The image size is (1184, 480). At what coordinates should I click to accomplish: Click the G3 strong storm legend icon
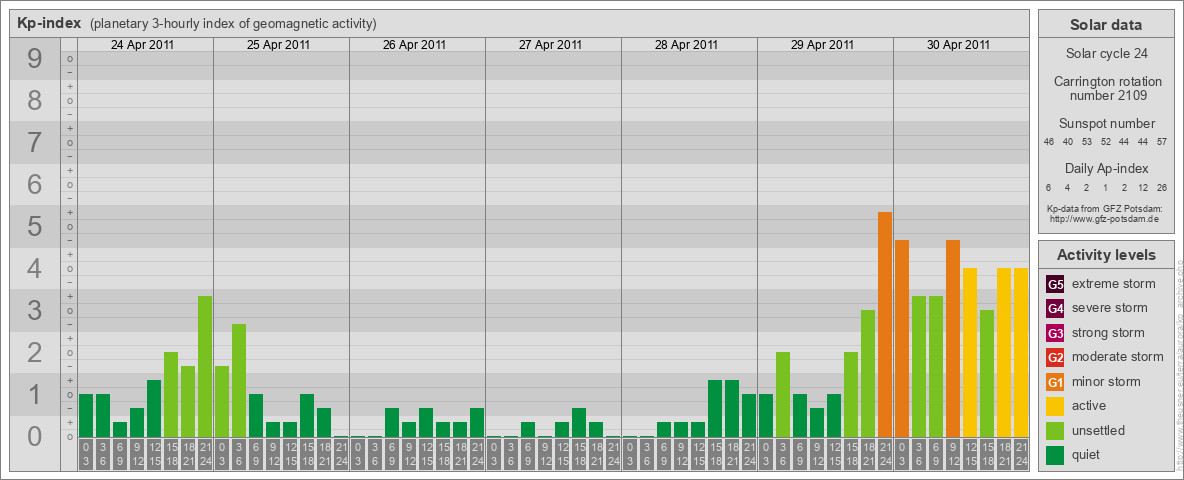click(x=1055, y=333)
